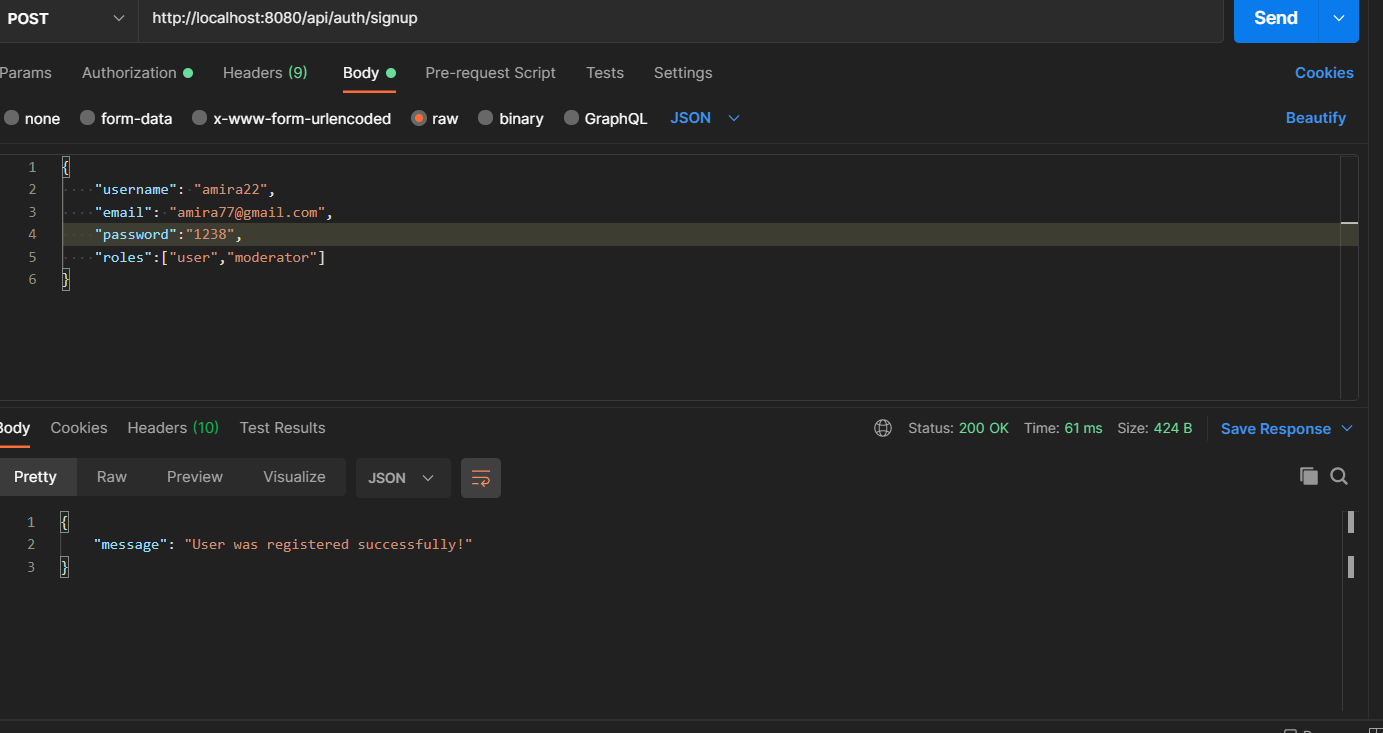This screenshot has width=1383, height=733.
Task: Click the Send button
Action: 1274,18
